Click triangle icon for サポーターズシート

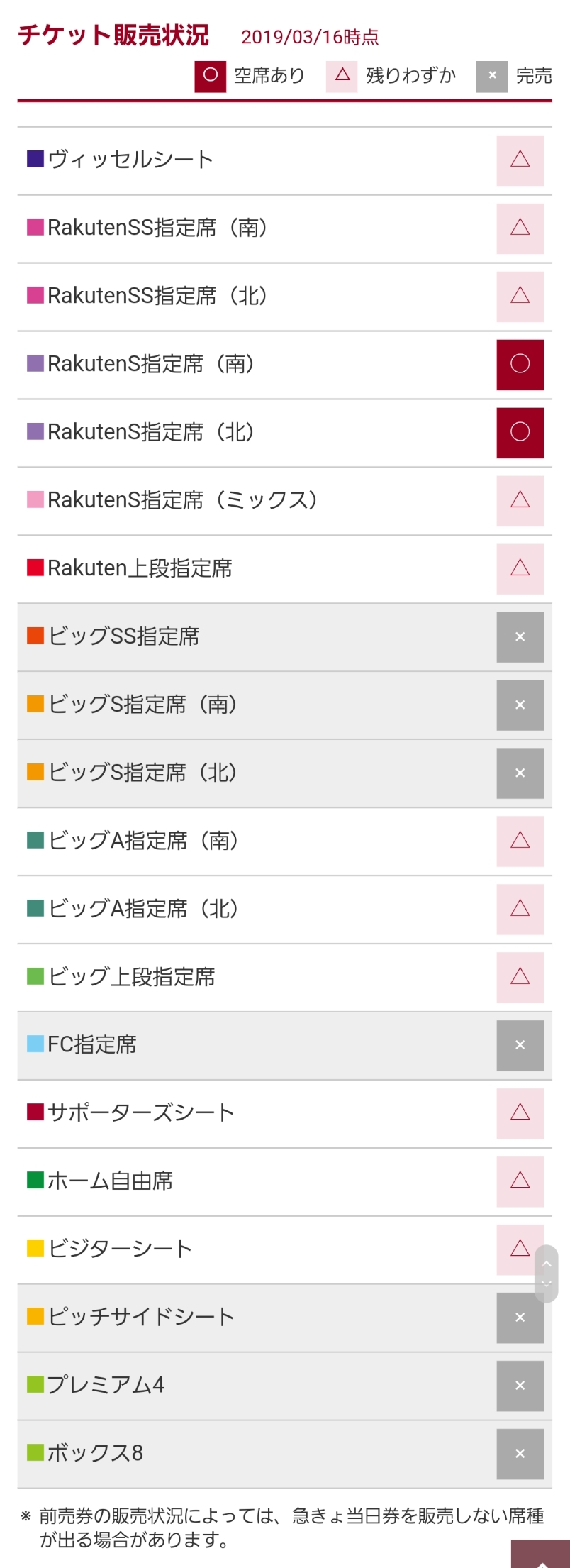(x=520, y=1113)
